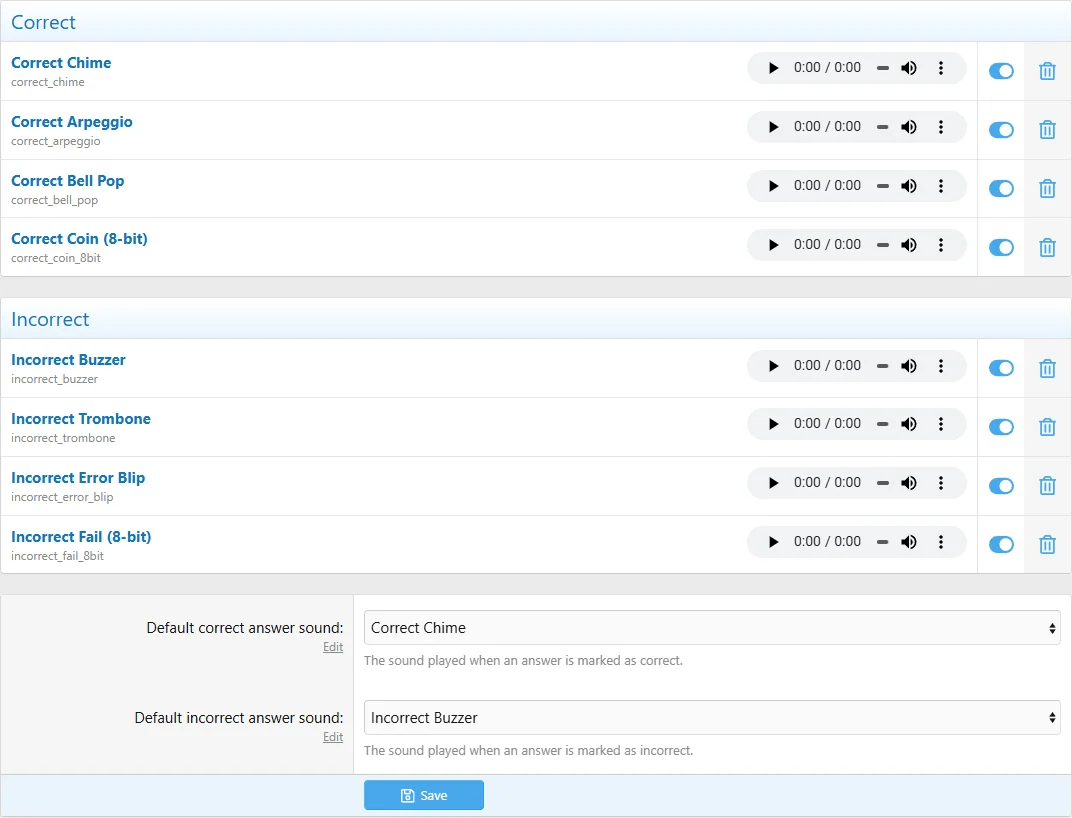Play the Correct Bell Pop audio

pyautogui.click(x=773, y=186)
